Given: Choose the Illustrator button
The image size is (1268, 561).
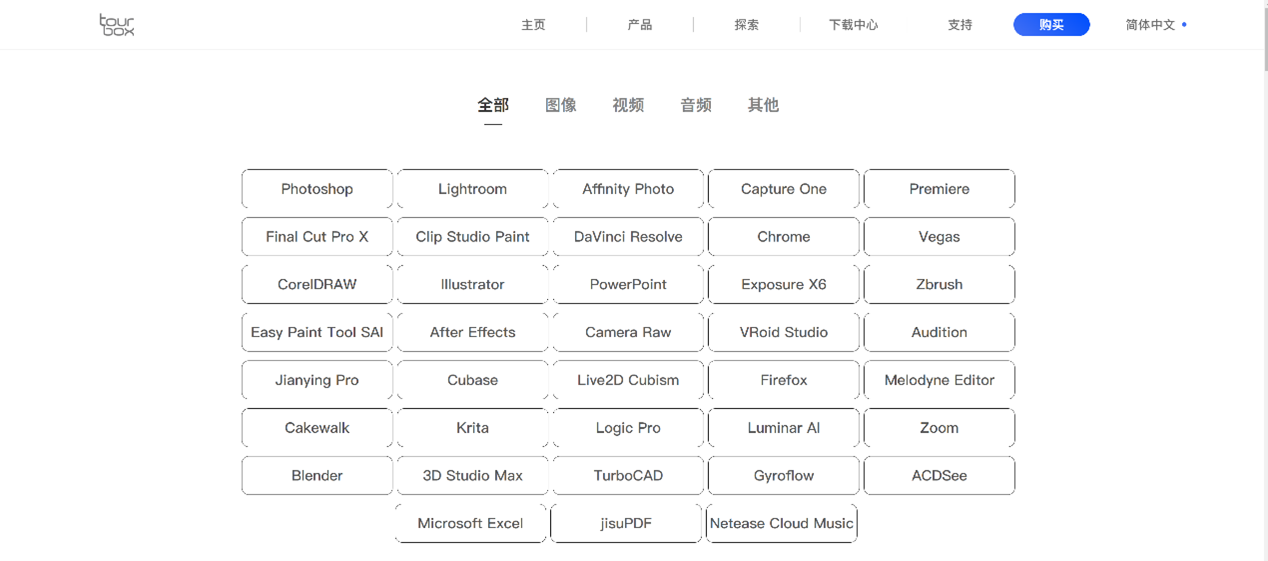Looking at the screenshot, I should pos(472,284).
